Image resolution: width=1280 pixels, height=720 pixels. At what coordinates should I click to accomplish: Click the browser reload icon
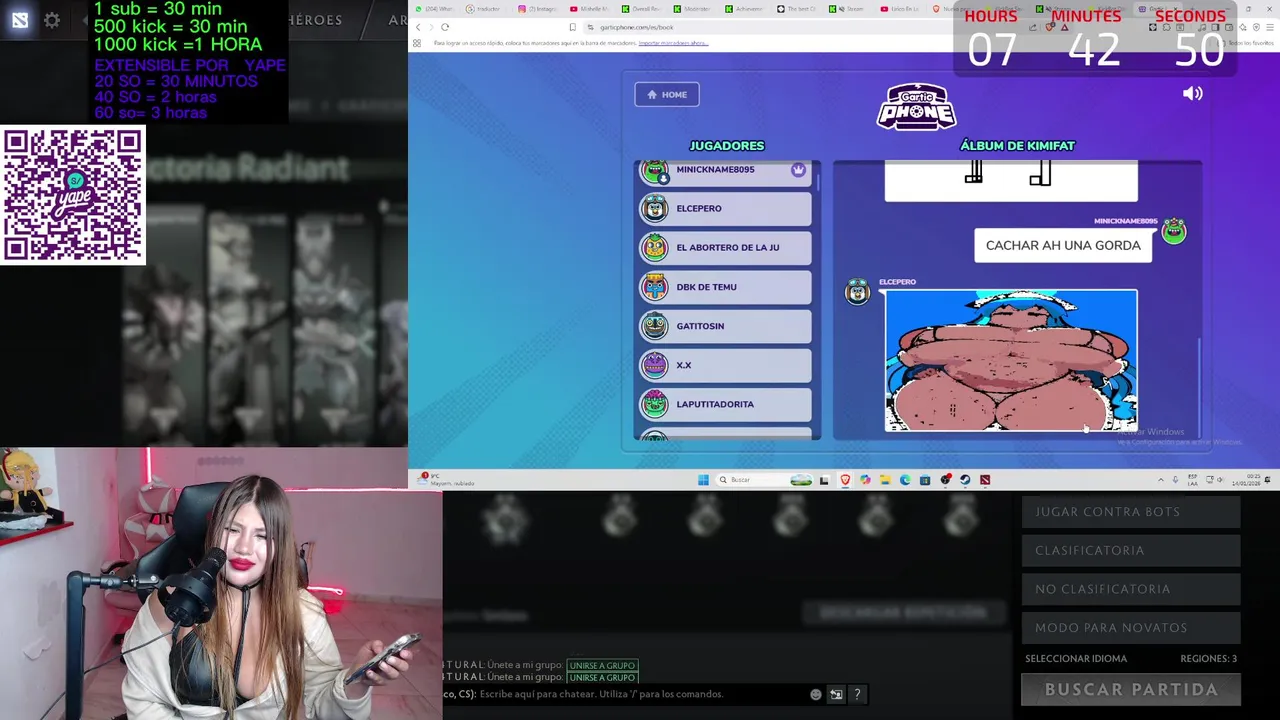(444, 27)
